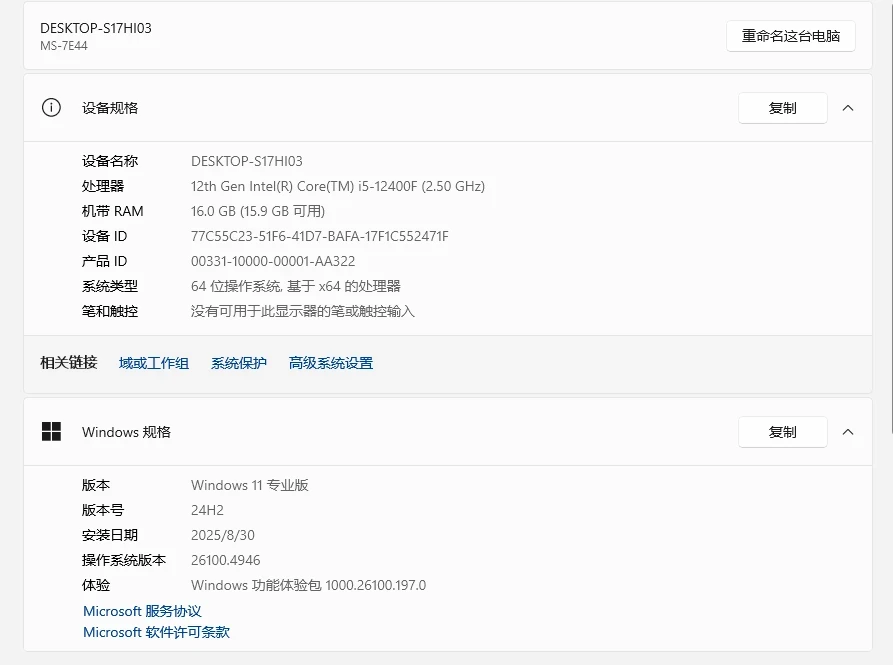Open the 高级系统设置 link
Screen dimensions: 893x665
(x=331, y=363)
